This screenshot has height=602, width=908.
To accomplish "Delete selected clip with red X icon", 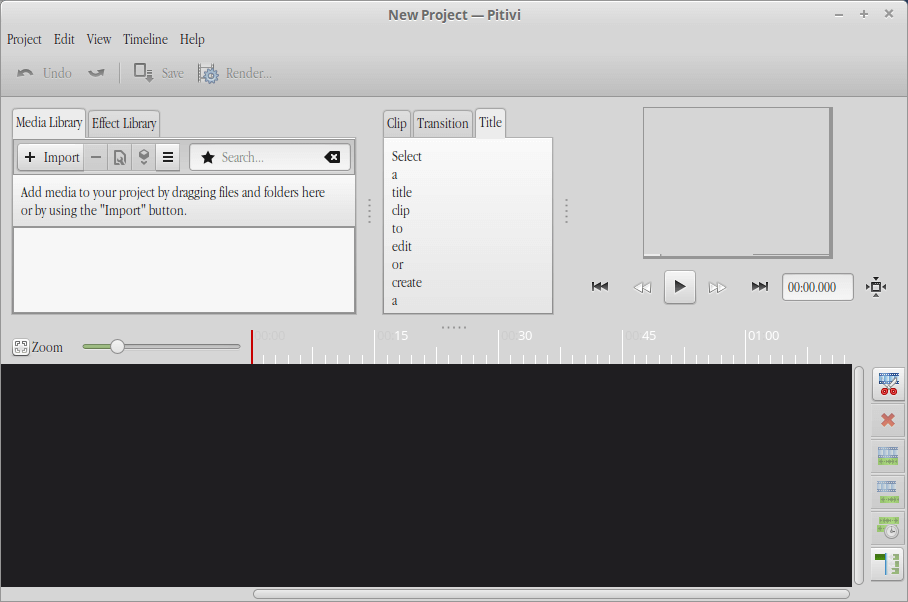I will coord(888,420).
